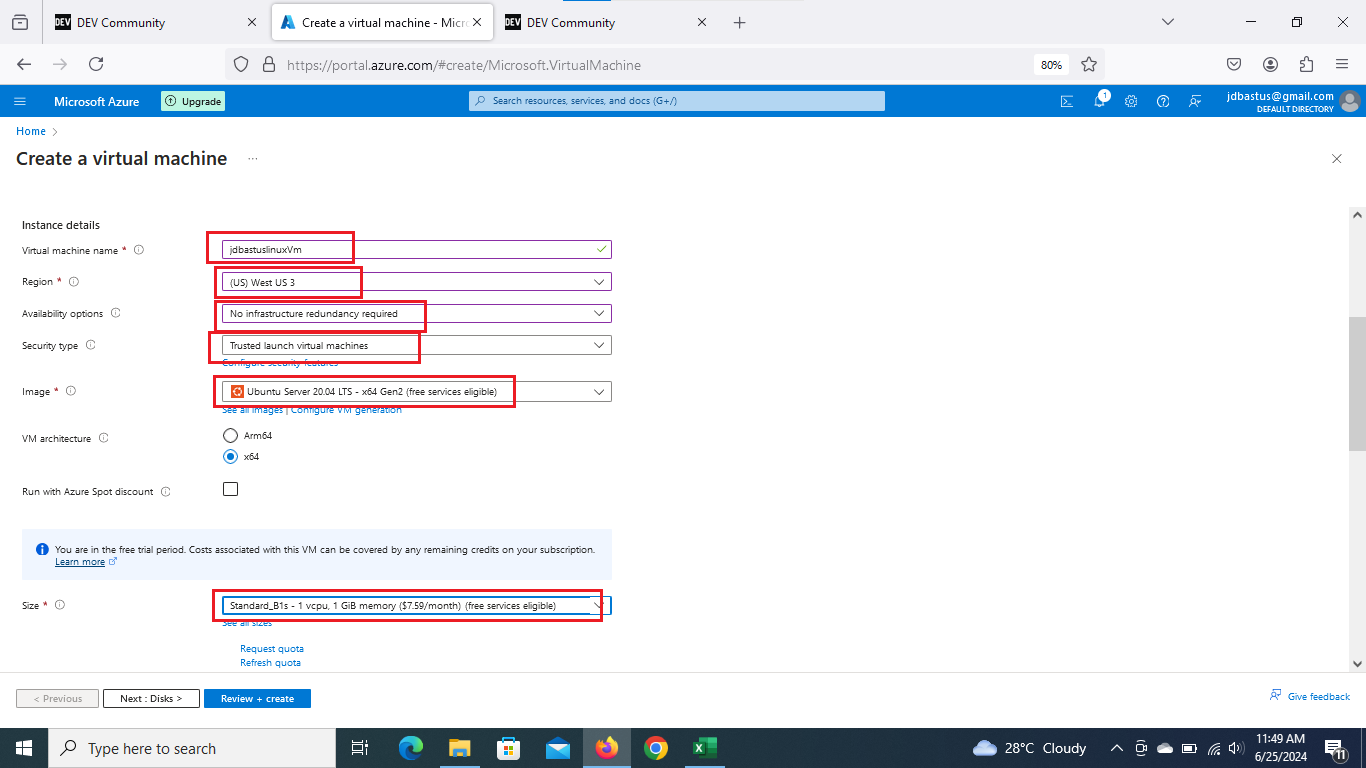Bookmark this page with the star icon
This screenshot has width=1366, height=768.
tap(1089, 64)
